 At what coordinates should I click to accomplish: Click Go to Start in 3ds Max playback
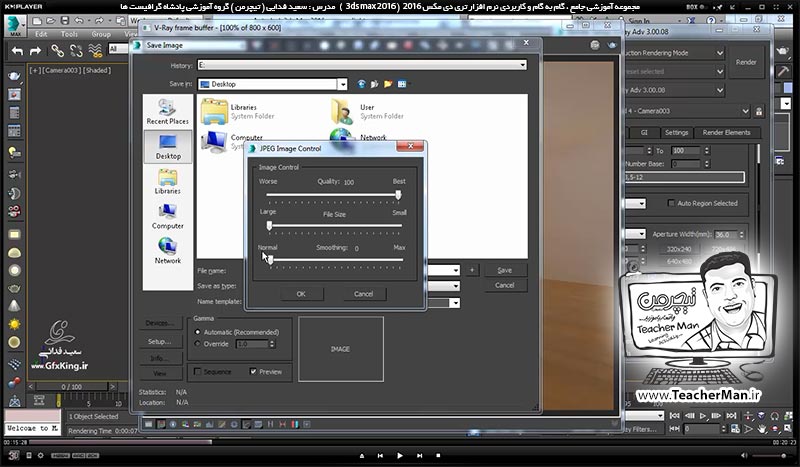pyautogui.click(x=674, y=416)
